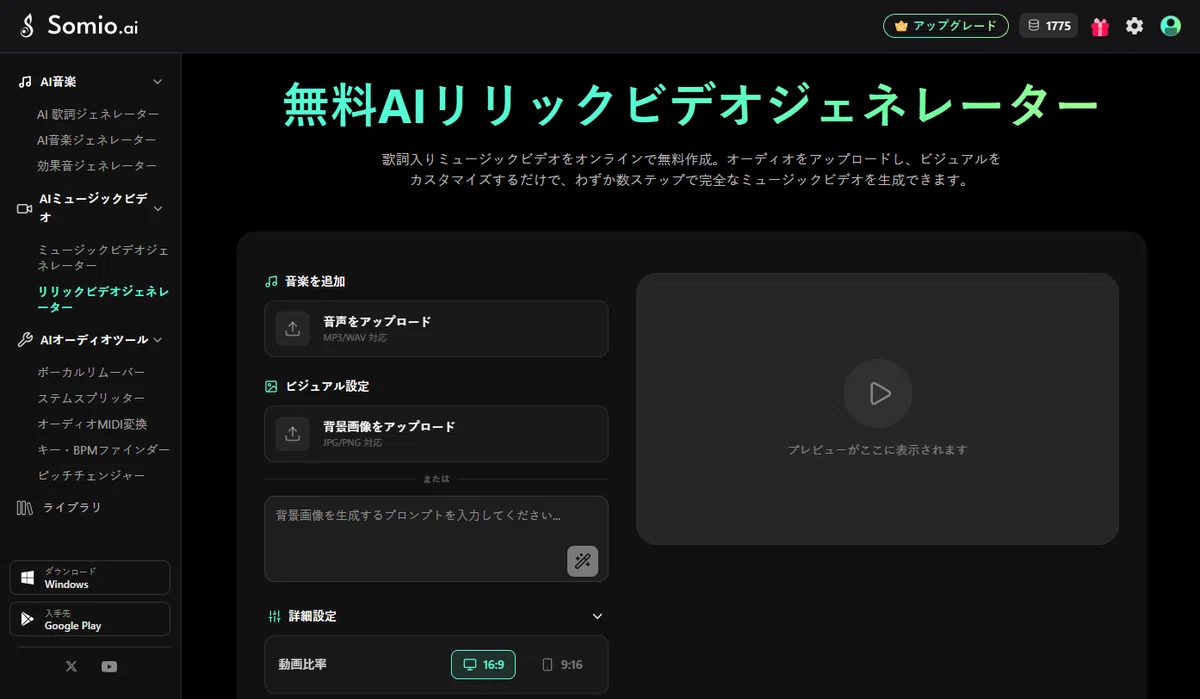This screenshot has width=1200, height=699.
Task: Click the ライブラリ library books icon
Action: [x=25, y=508]
